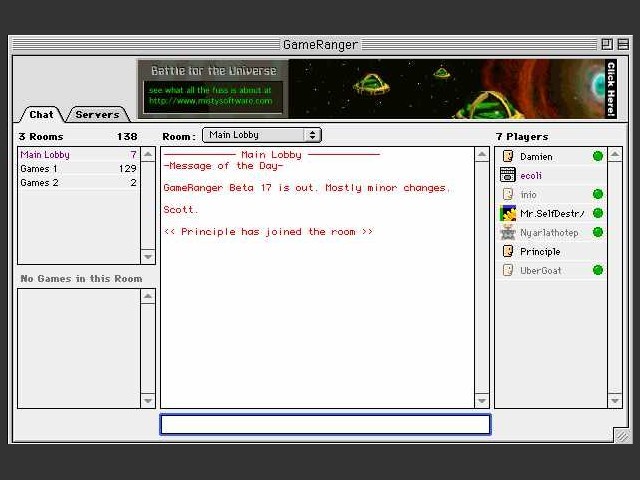Select player name ecoli
Viewport: 640px width, 480px height.
click(x=531, y=176)
